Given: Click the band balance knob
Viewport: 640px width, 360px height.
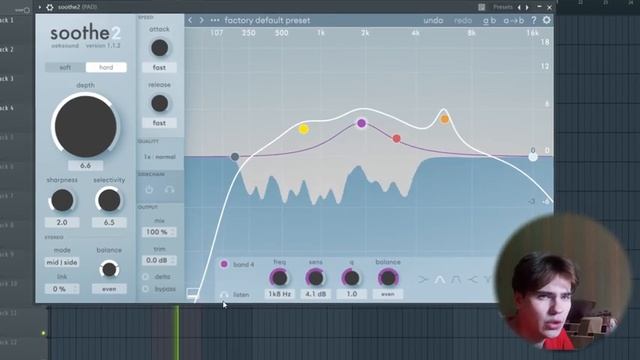Looking at the screenshot, I should click(x=388, y=278).
